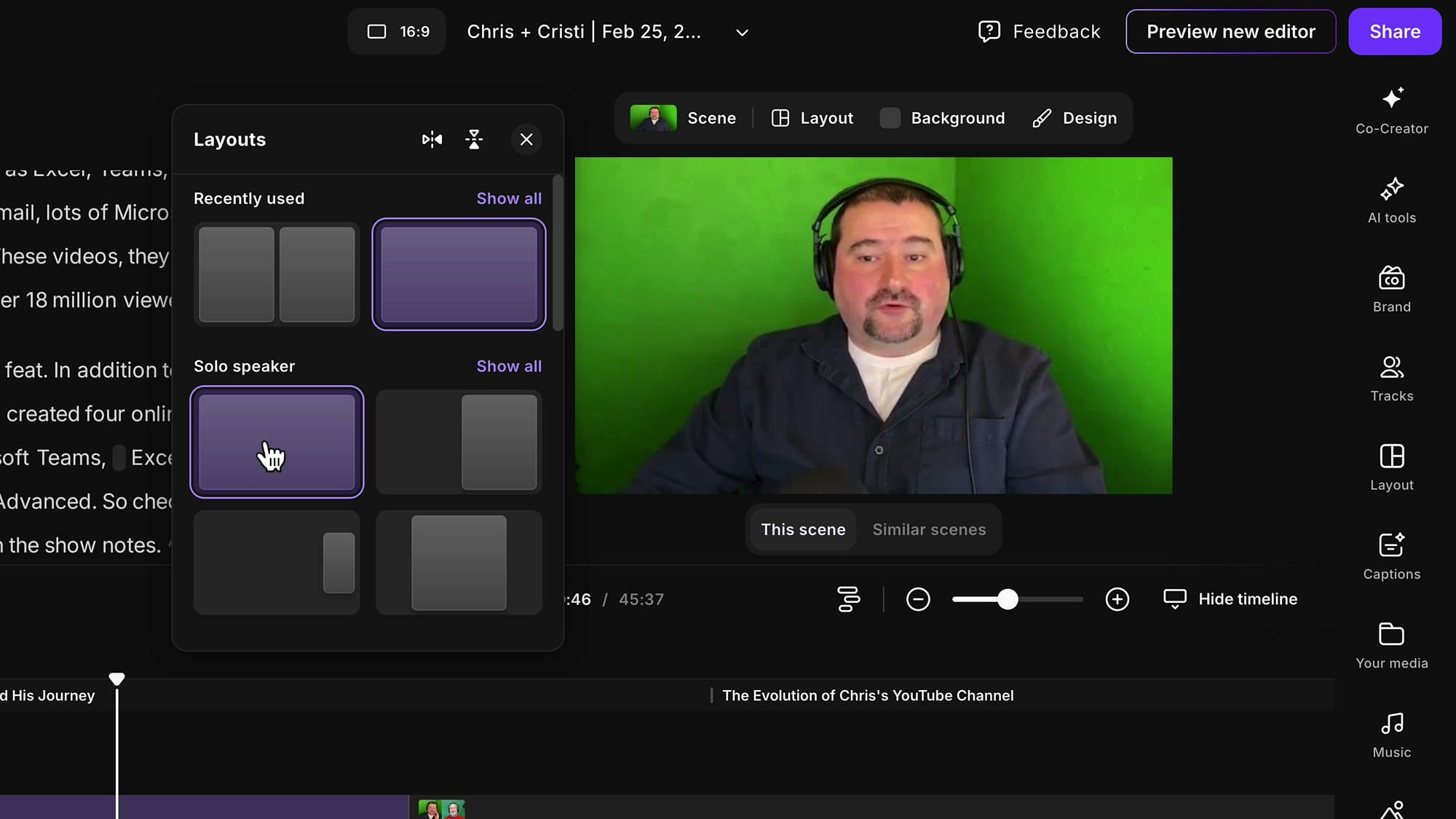The width and height of the screenshot is (1456, 819).
Task: Show all Solo speaker layouts
Action: tap(509, 366)
